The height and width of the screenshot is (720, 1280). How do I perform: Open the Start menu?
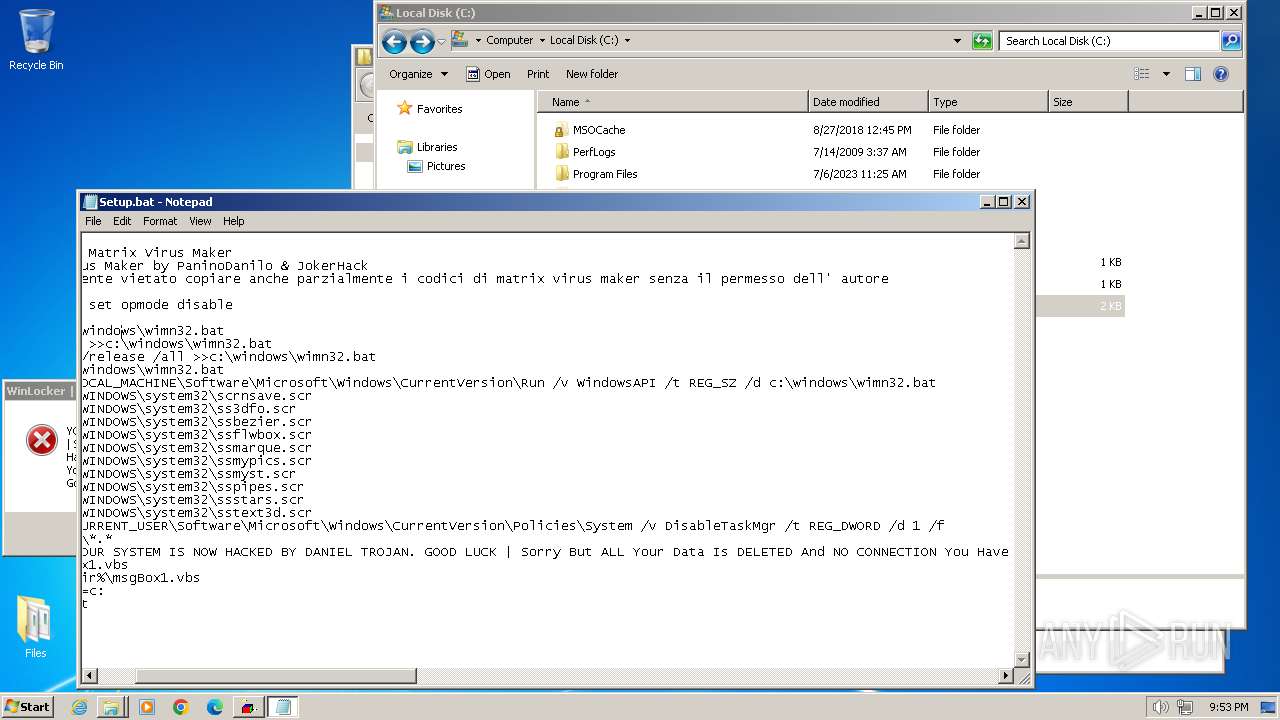click(27, 707)
